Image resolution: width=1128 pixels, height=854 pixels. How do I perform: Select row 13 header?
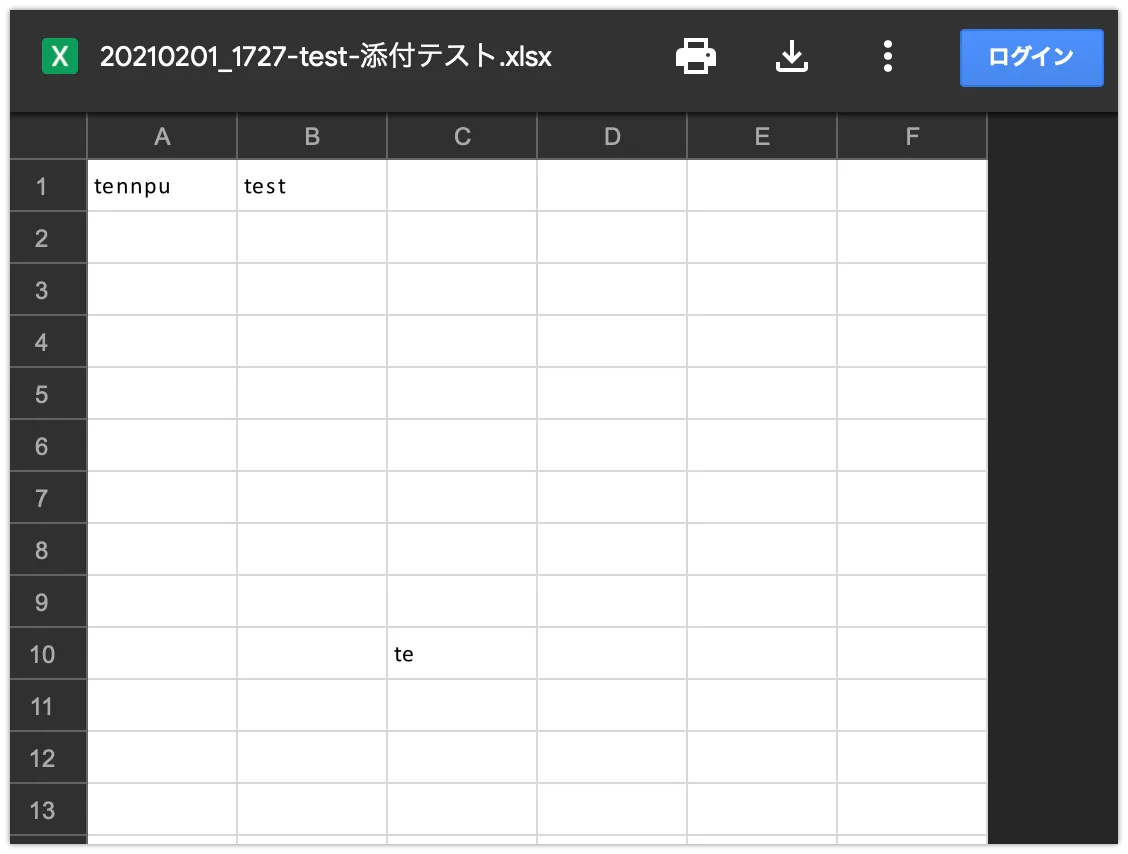[42, 810]
